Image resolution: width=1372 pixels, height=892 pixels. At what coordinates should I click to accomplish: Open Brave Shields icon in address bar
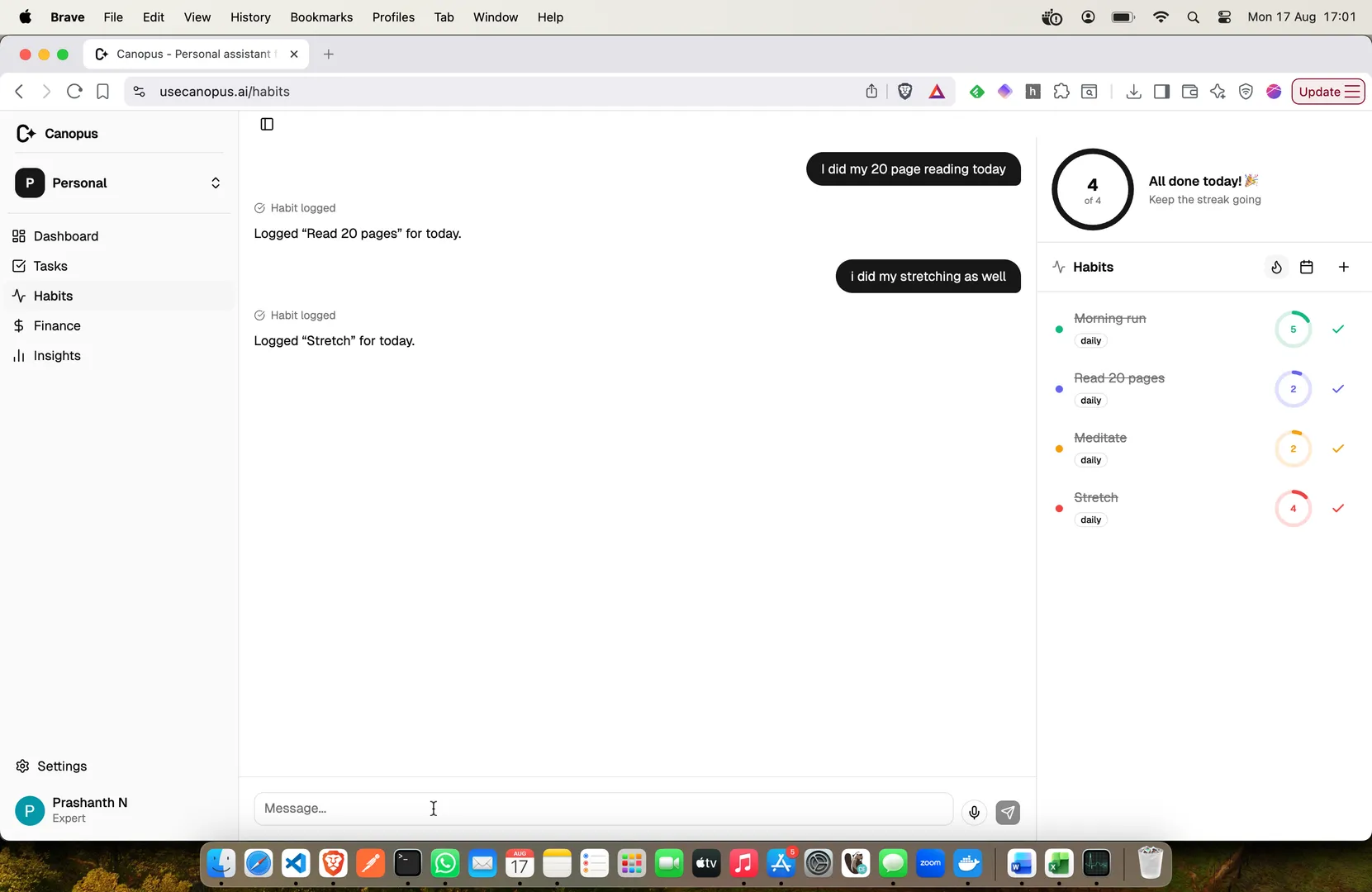click(905, 92)
